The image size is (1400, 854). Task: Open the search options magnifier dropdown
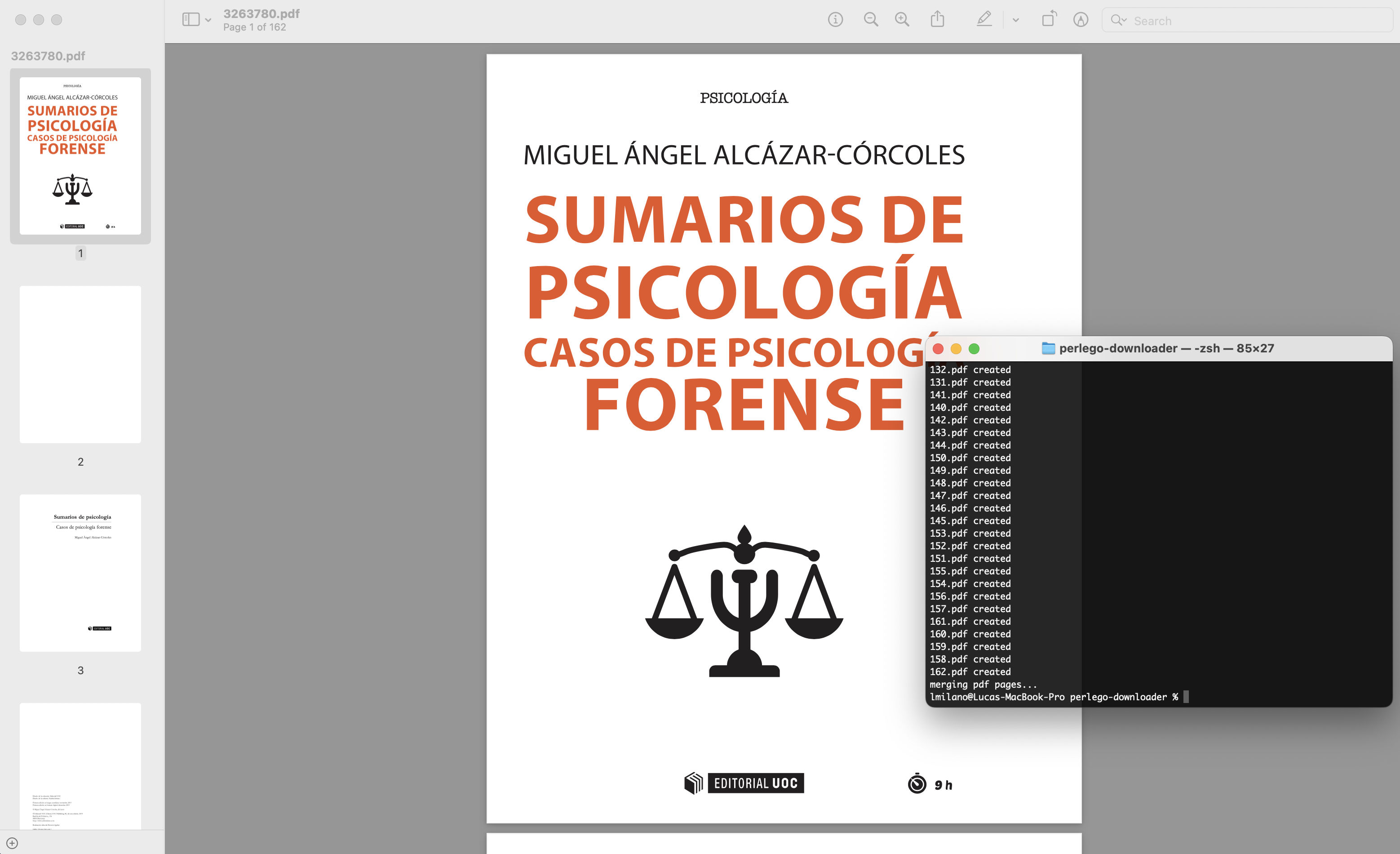[x=1118, y=21]
